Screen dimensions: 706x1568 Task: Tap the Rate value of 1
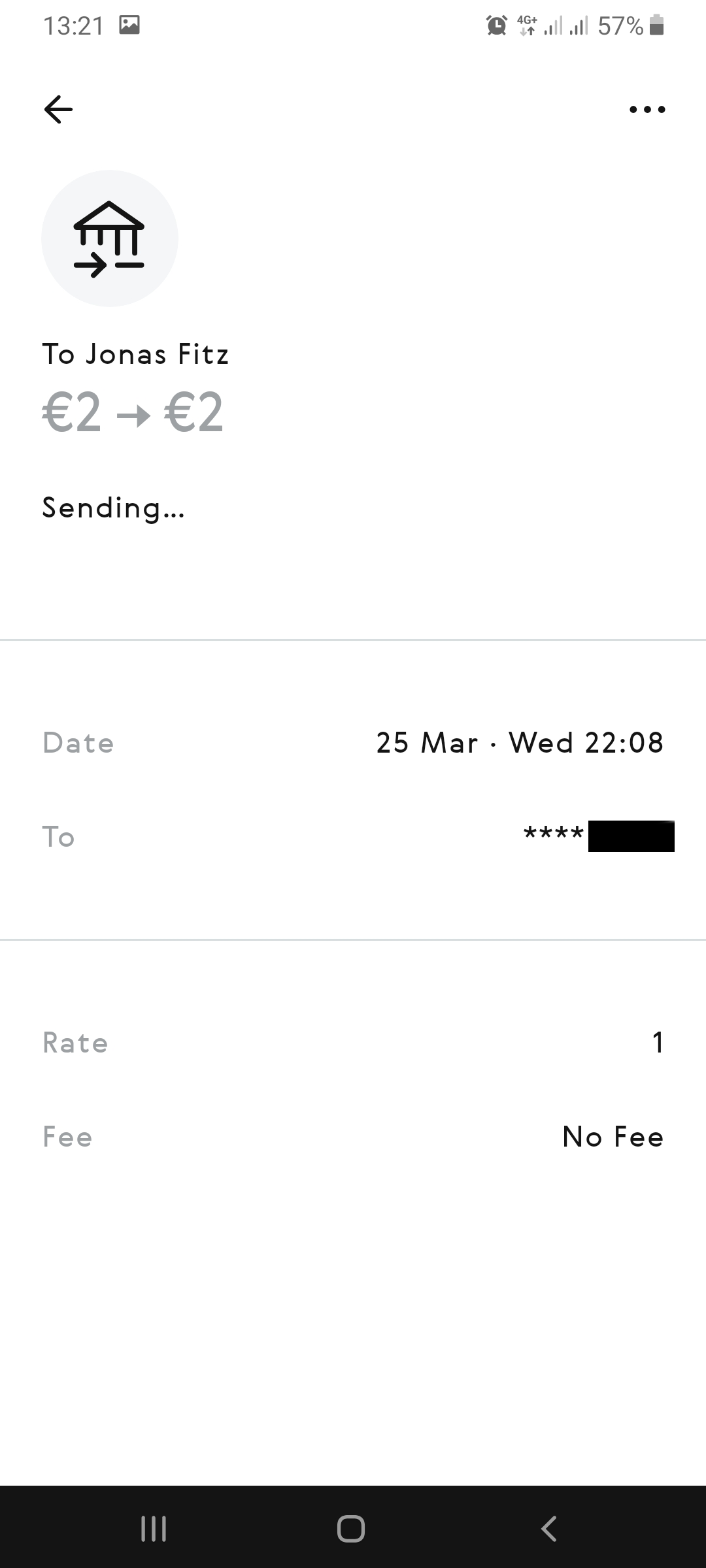(658, 1043)
